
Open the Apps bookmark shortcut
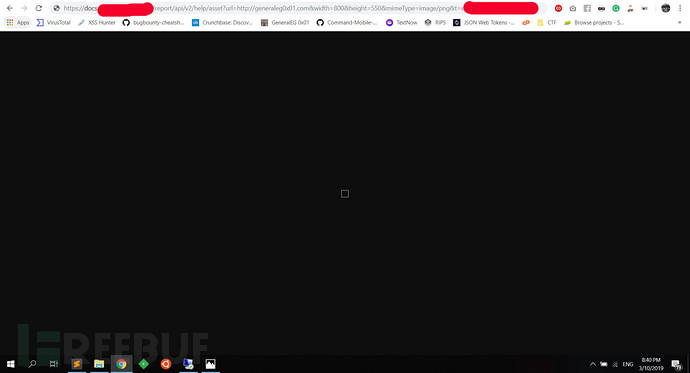point(18,22)
